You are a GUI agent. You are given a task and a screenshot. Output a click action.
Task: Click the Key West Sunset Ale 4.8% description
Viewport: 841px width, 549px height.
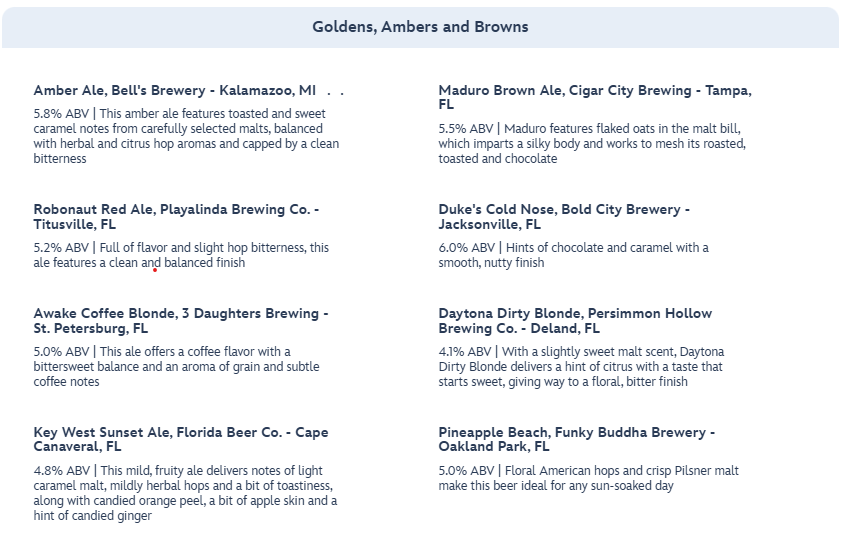pos(185,493)
